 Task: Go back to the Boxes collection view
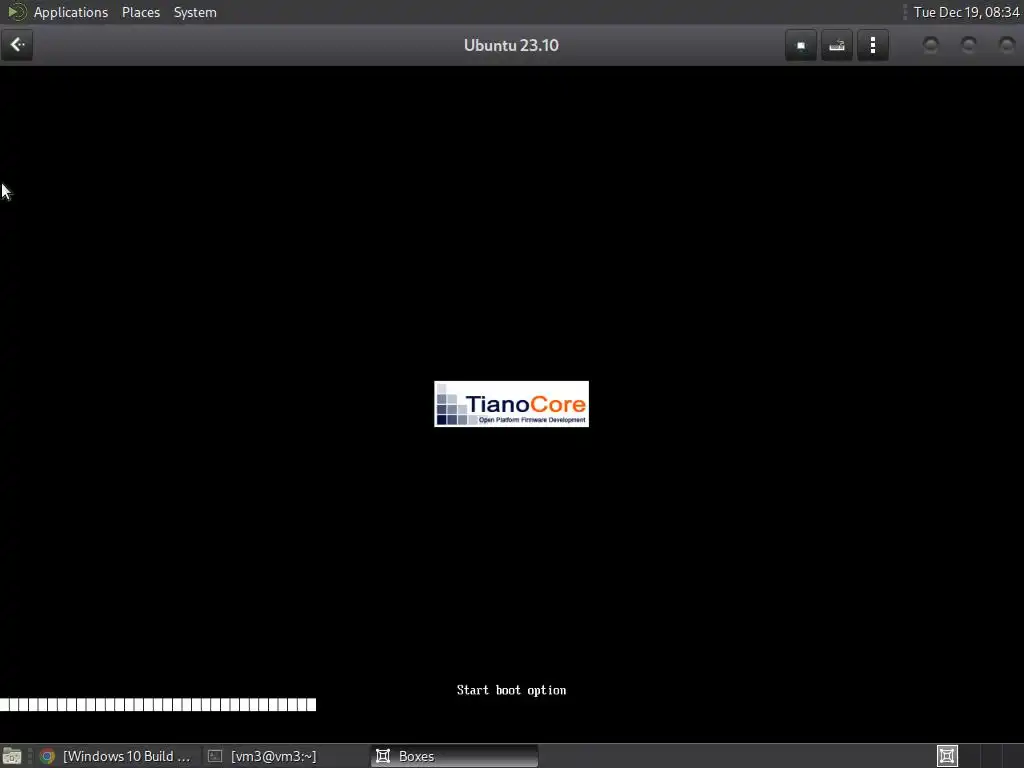[17, 45]
